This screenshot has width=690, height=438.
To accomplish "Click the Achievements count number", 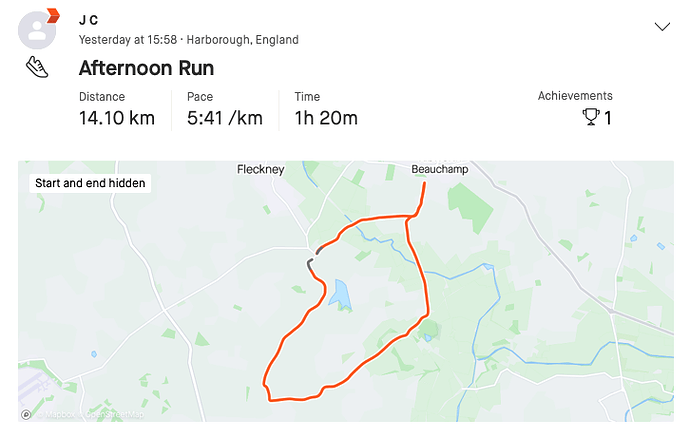I will pos(608,118).
